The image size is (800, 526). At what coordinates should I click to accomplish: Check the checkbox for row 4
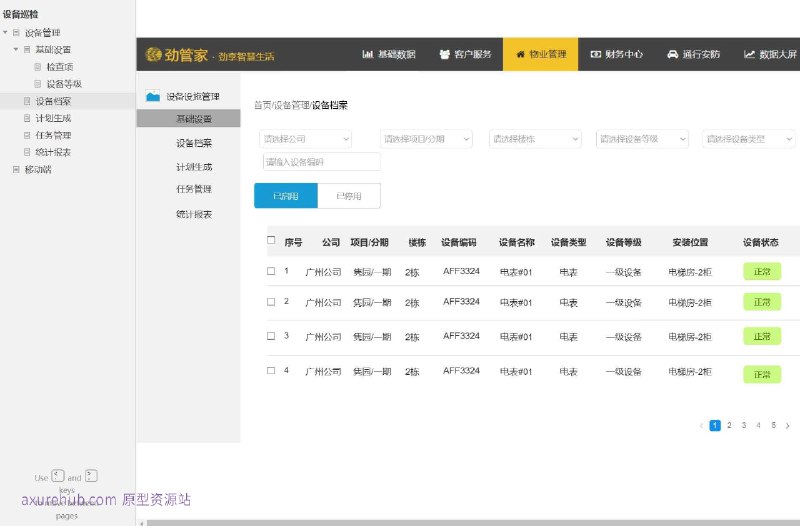(x=271, y=370)
